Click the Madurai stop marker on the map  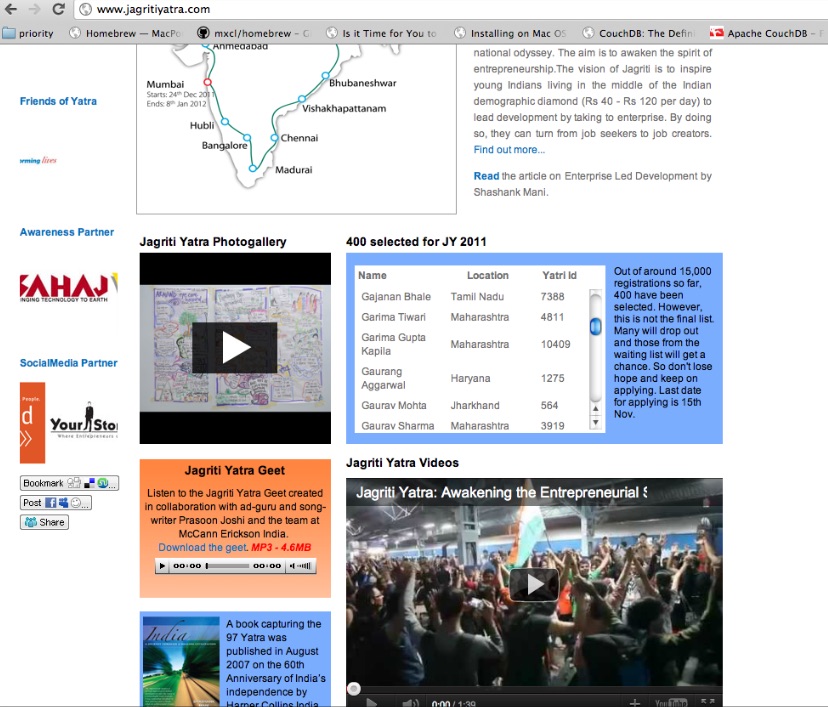click(x=253, y=168)
